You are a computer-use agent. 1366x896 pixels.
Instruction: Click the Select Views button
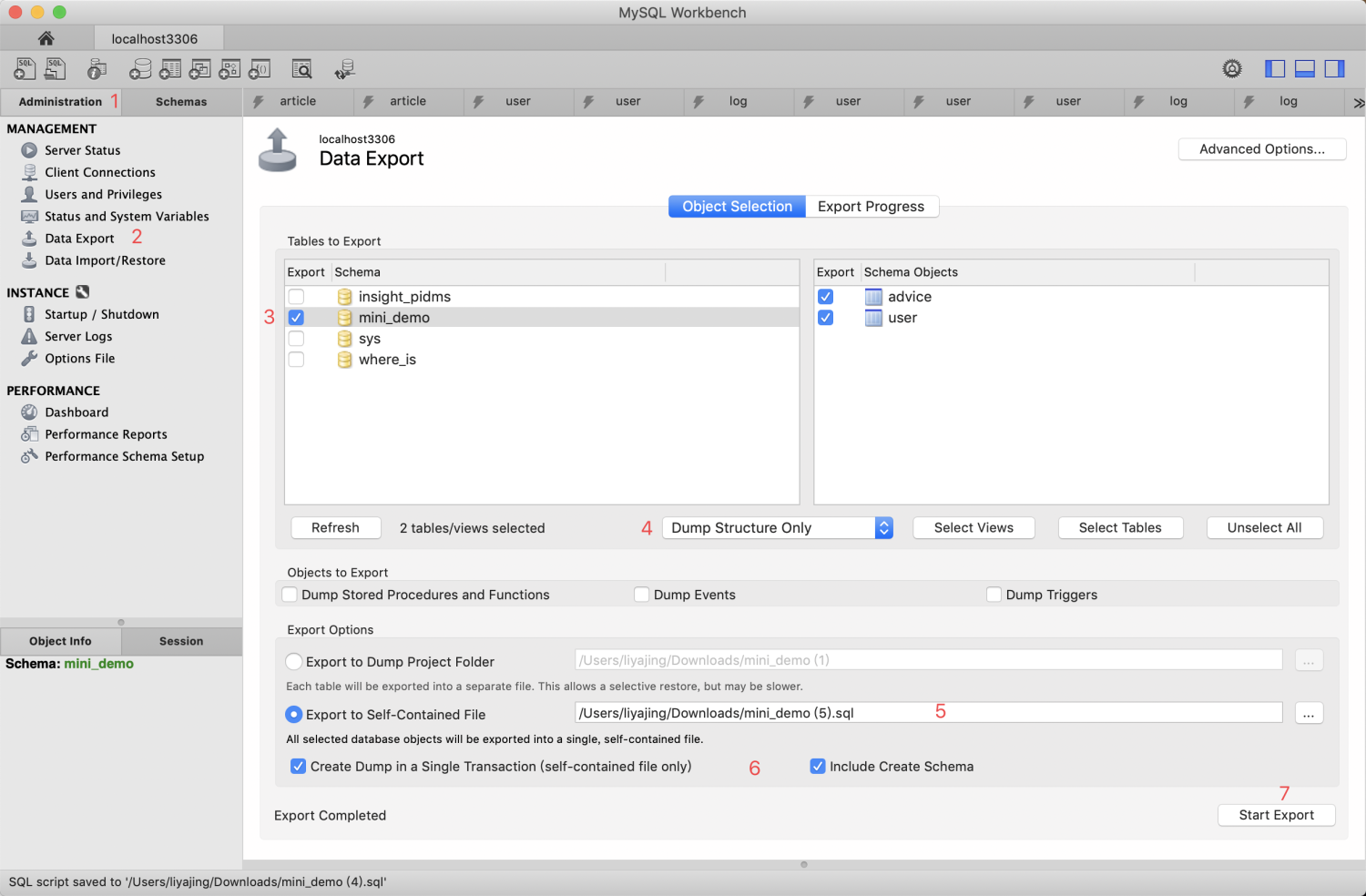(x=974, y=528)
